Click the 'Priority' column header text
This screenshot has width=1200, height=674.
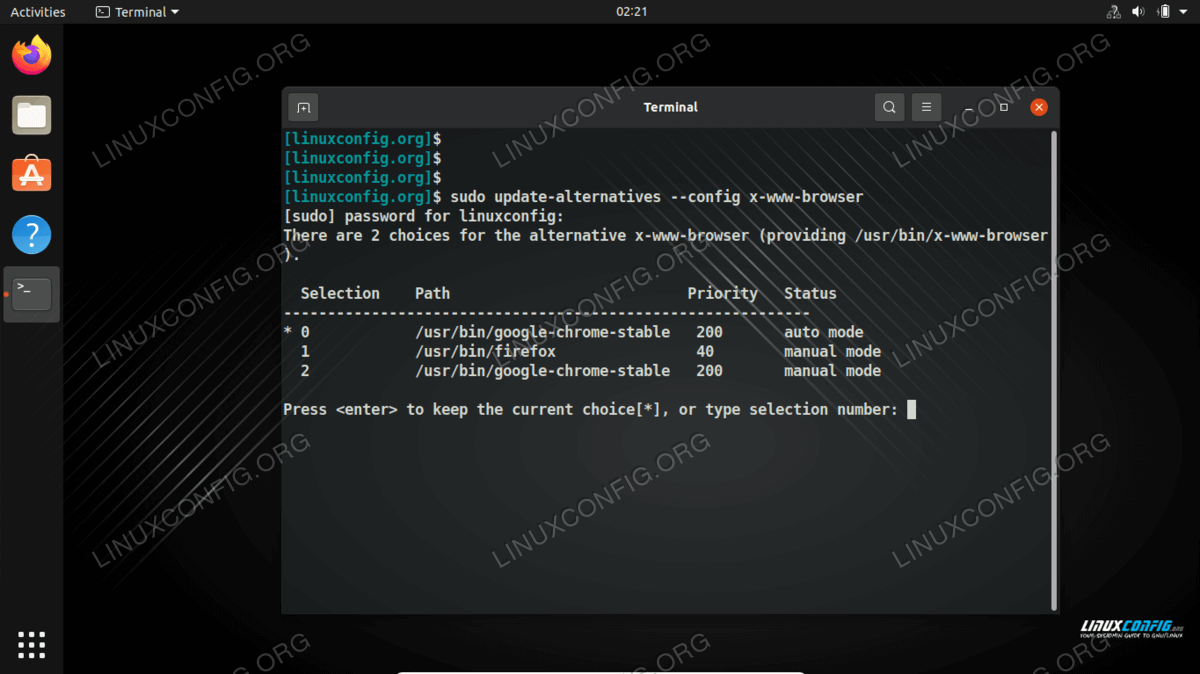point(722,294)
